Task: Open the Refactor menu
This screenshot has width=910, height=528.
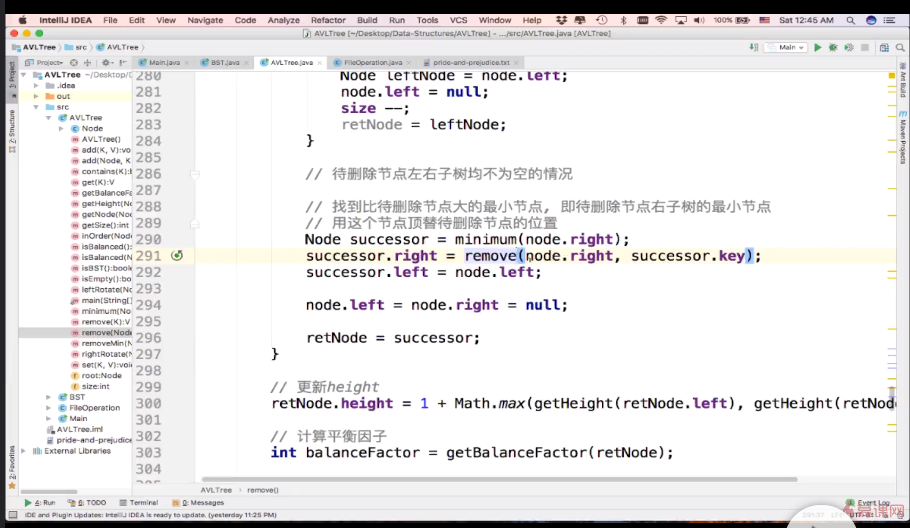Action: [328, 20]
